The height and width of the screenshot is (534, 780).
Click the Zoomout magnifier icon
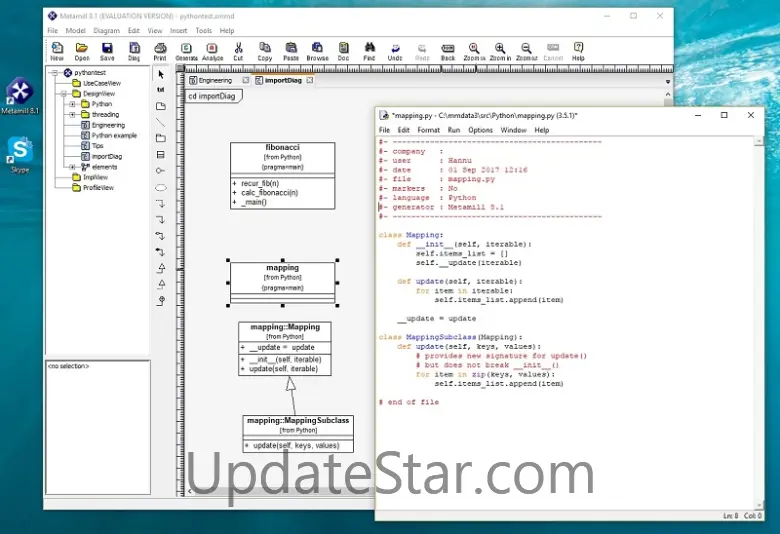click(x=526, y=51)
